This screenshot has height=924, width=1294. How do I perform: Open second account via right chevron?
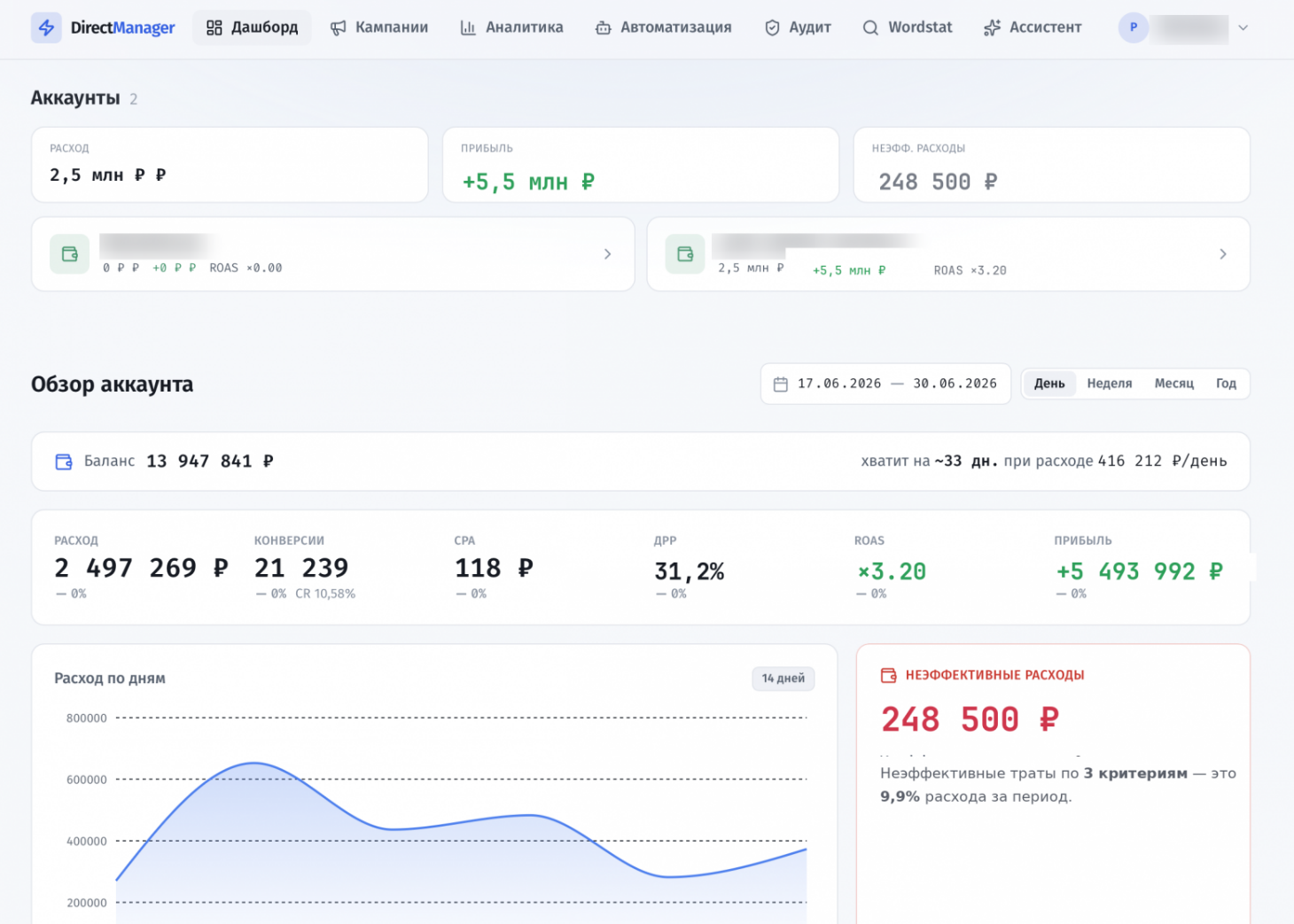(x=1223, y=254)
